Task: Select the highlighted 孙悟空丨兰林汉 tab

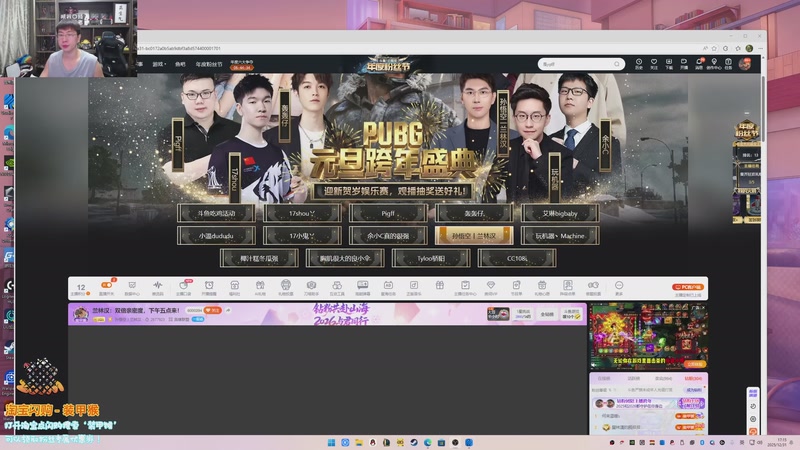Action: (x=474, y=236)
